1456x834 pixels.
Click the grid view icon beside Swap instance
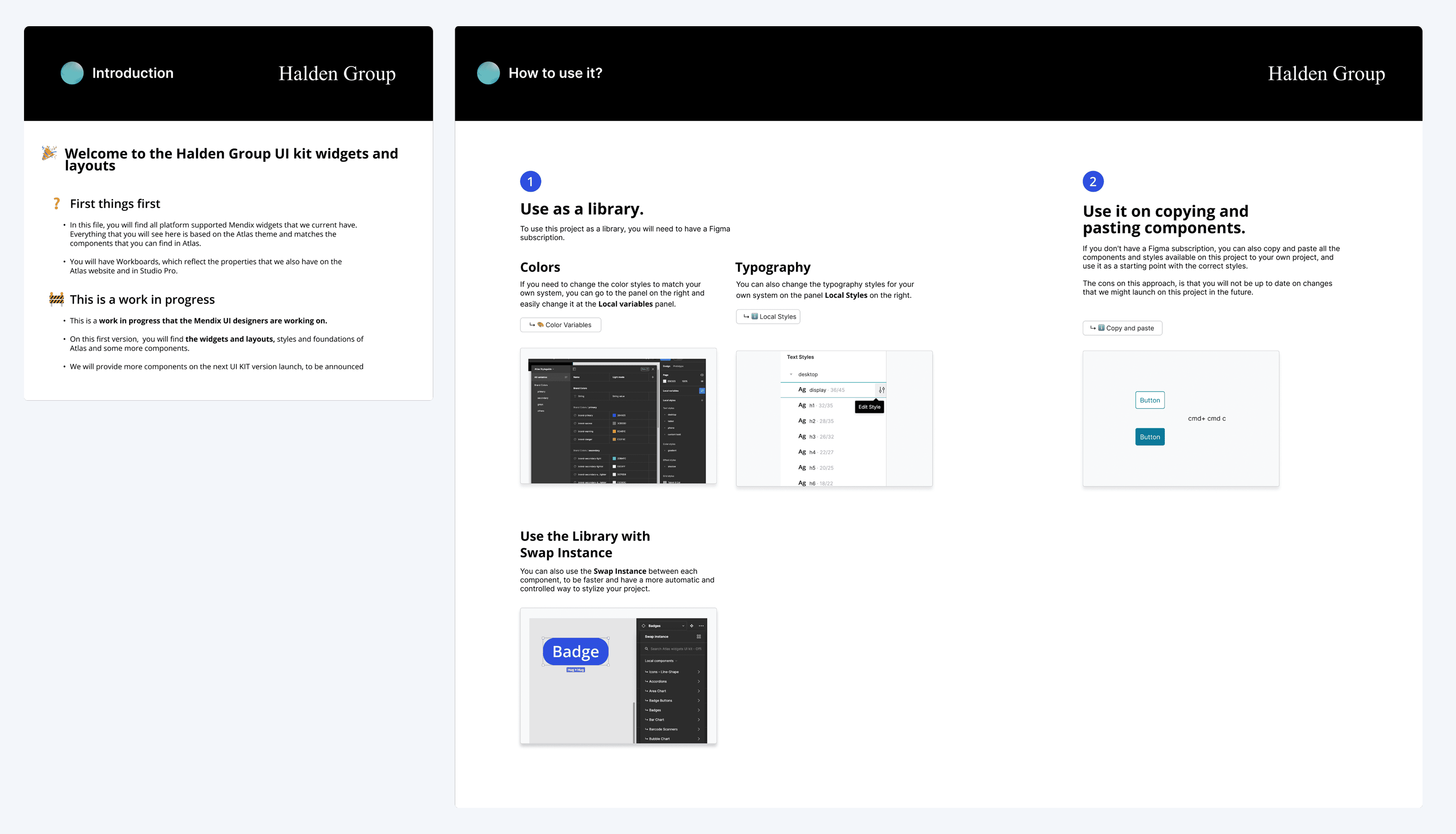[x=699, y=637]
